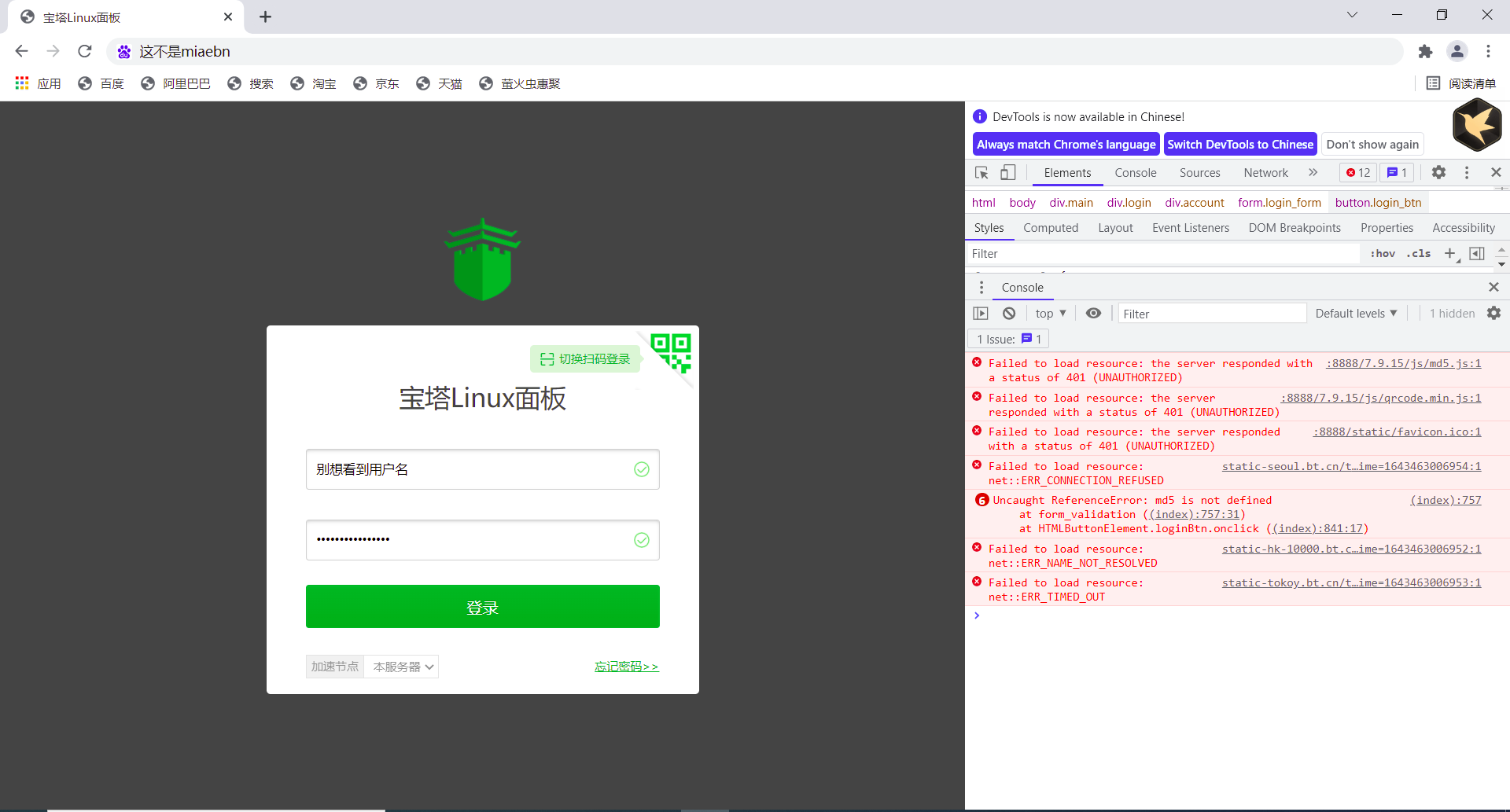1510x812 pixels.
Task: Click the green 登录 button
Action: point(483,607)
